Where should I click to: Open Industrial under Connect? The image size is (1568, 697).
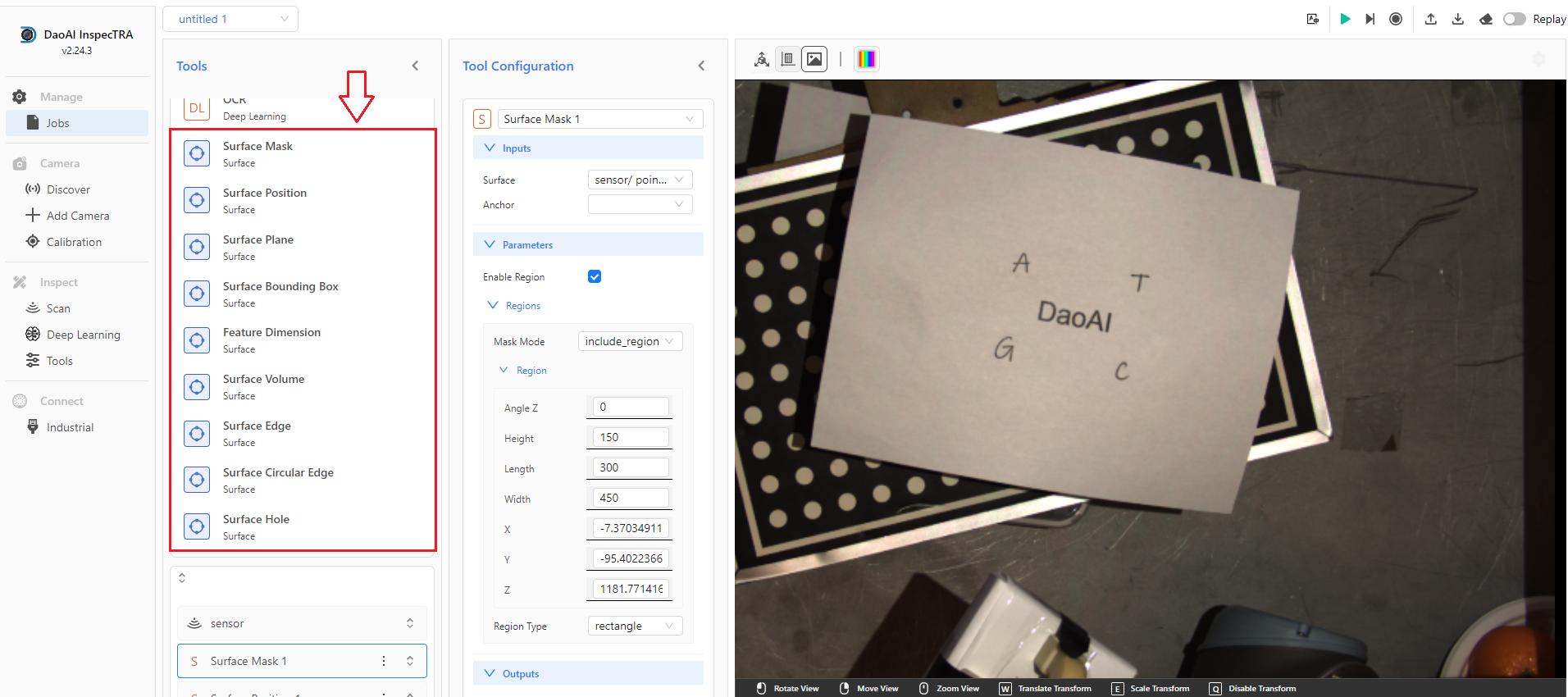pos(70,427)
